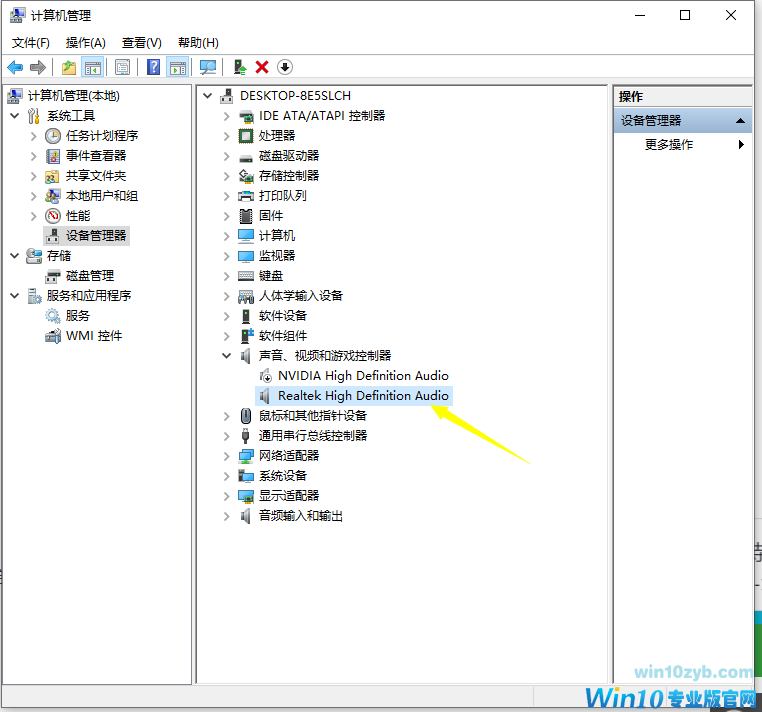Image resolution: width=762 pixels, height=712 pixels.
Task: Click the red X uninstall device icon
Action: 262,67
